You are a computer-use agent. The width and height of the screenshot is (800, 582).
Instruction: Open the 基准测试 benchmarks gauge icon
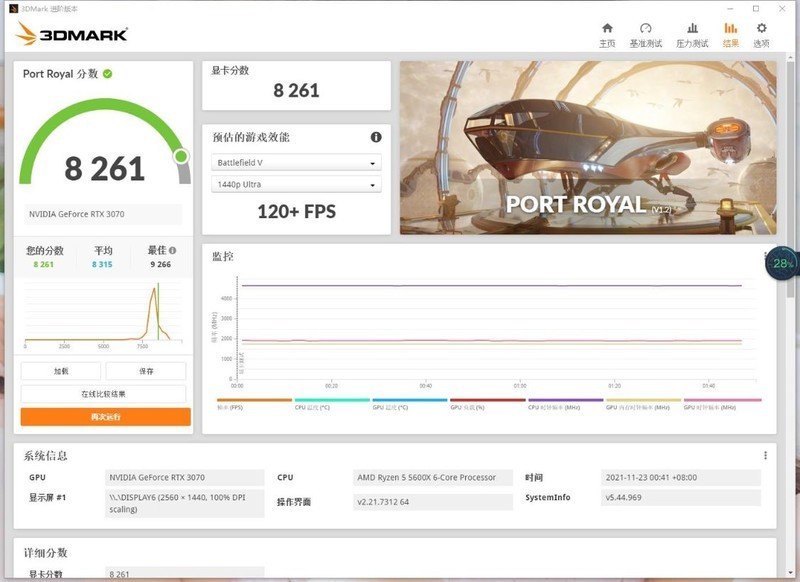(645, 28)
